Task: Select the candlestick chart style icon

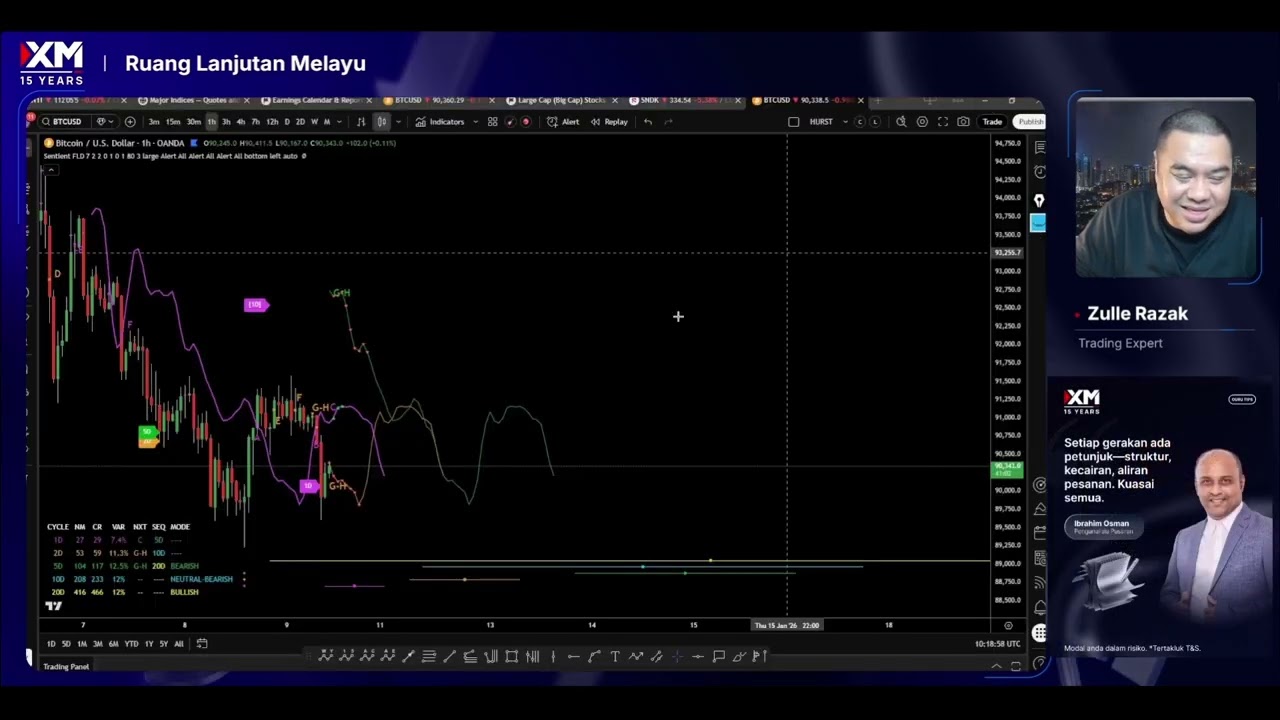Action: coord(382,122)
